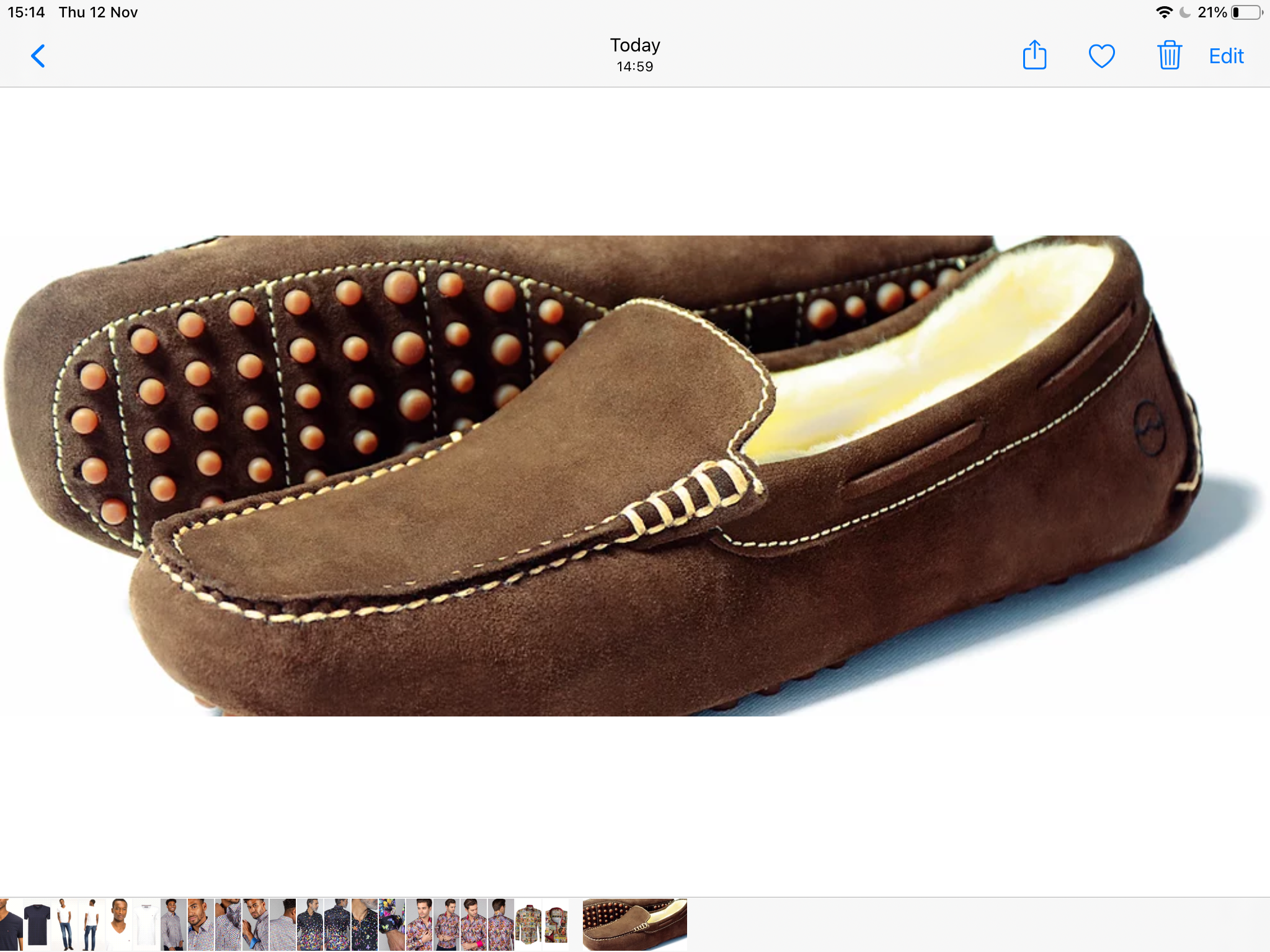The height and width of the screenshot is (952, 1270).
Task: Tap the 21% battery percentage
Action: coord(1212,12)
